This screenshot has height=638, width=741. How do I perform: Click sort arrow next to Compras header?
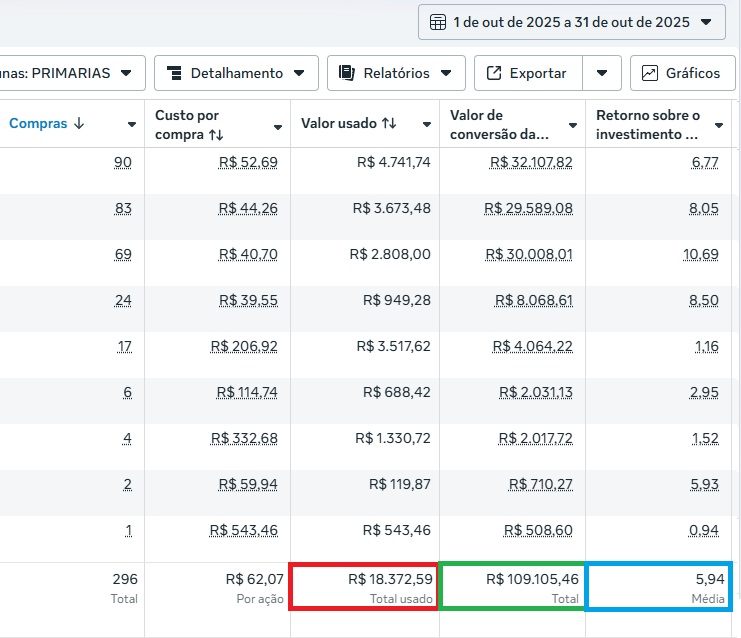click(79, 124)
